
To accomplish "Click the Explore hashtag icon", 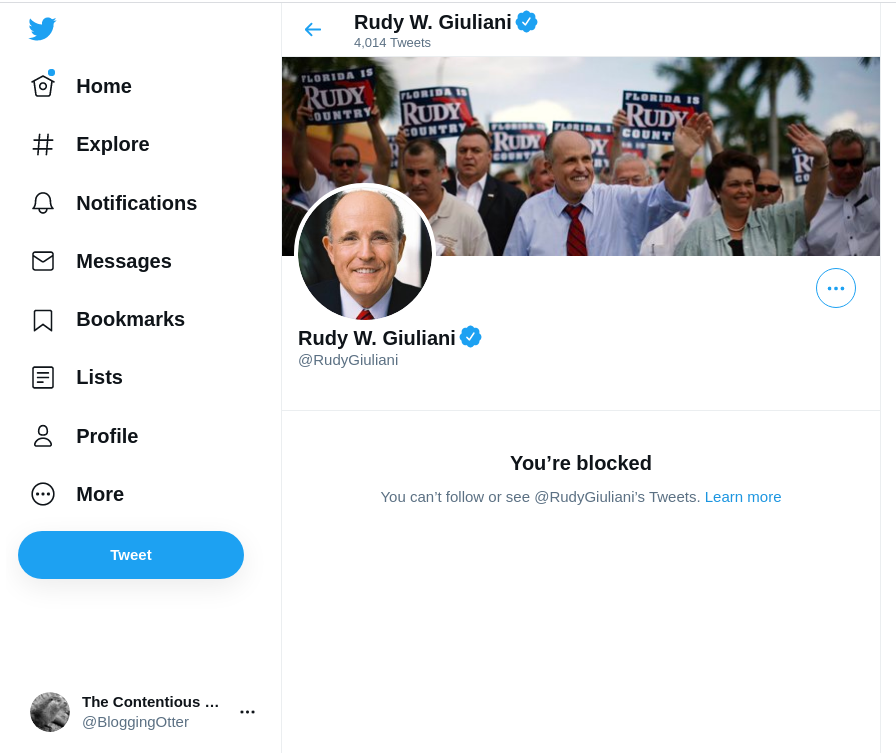I will (42, 144).
